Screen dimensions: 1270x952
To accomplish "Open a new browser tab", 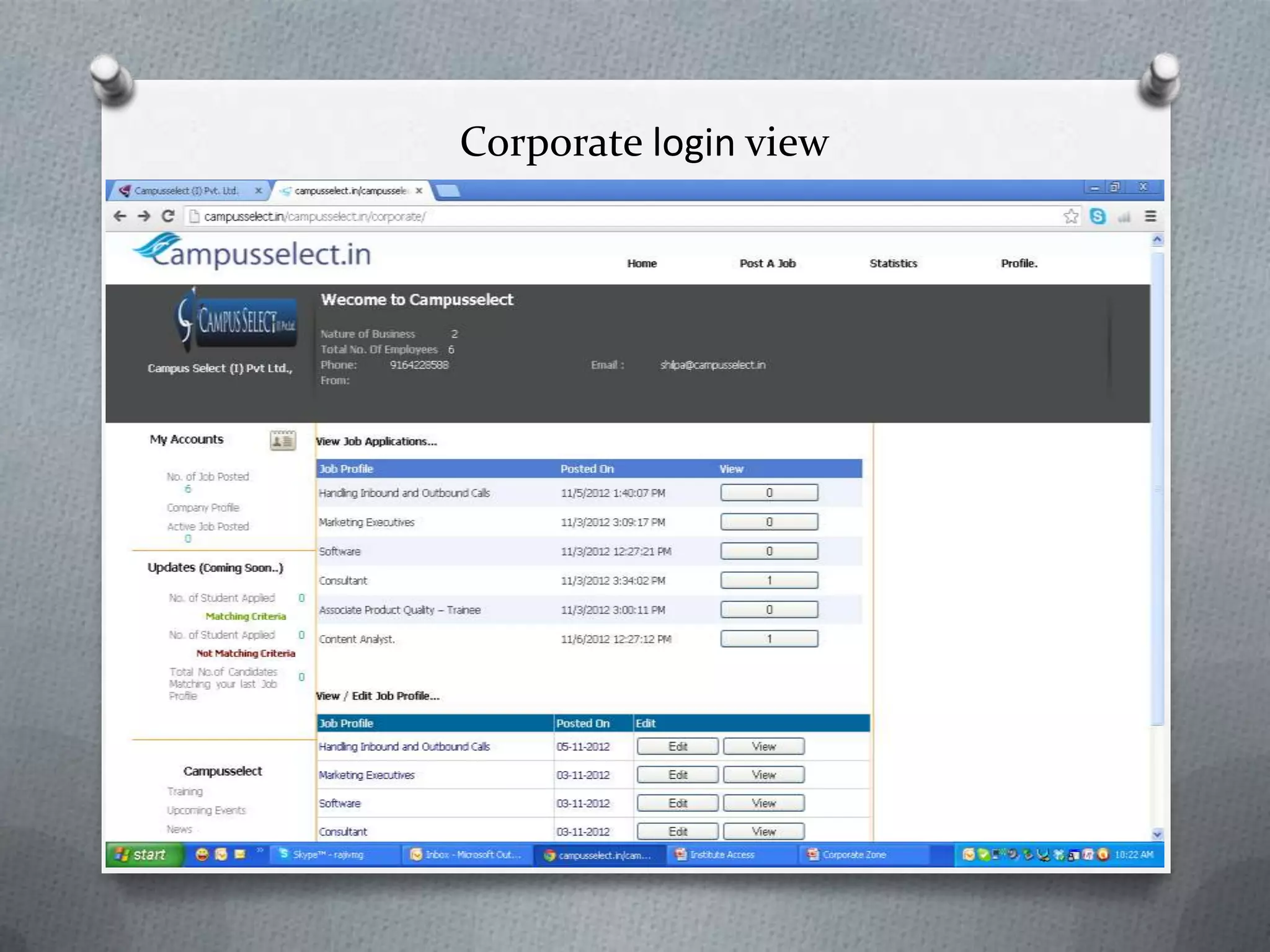I will coord(448,191).
